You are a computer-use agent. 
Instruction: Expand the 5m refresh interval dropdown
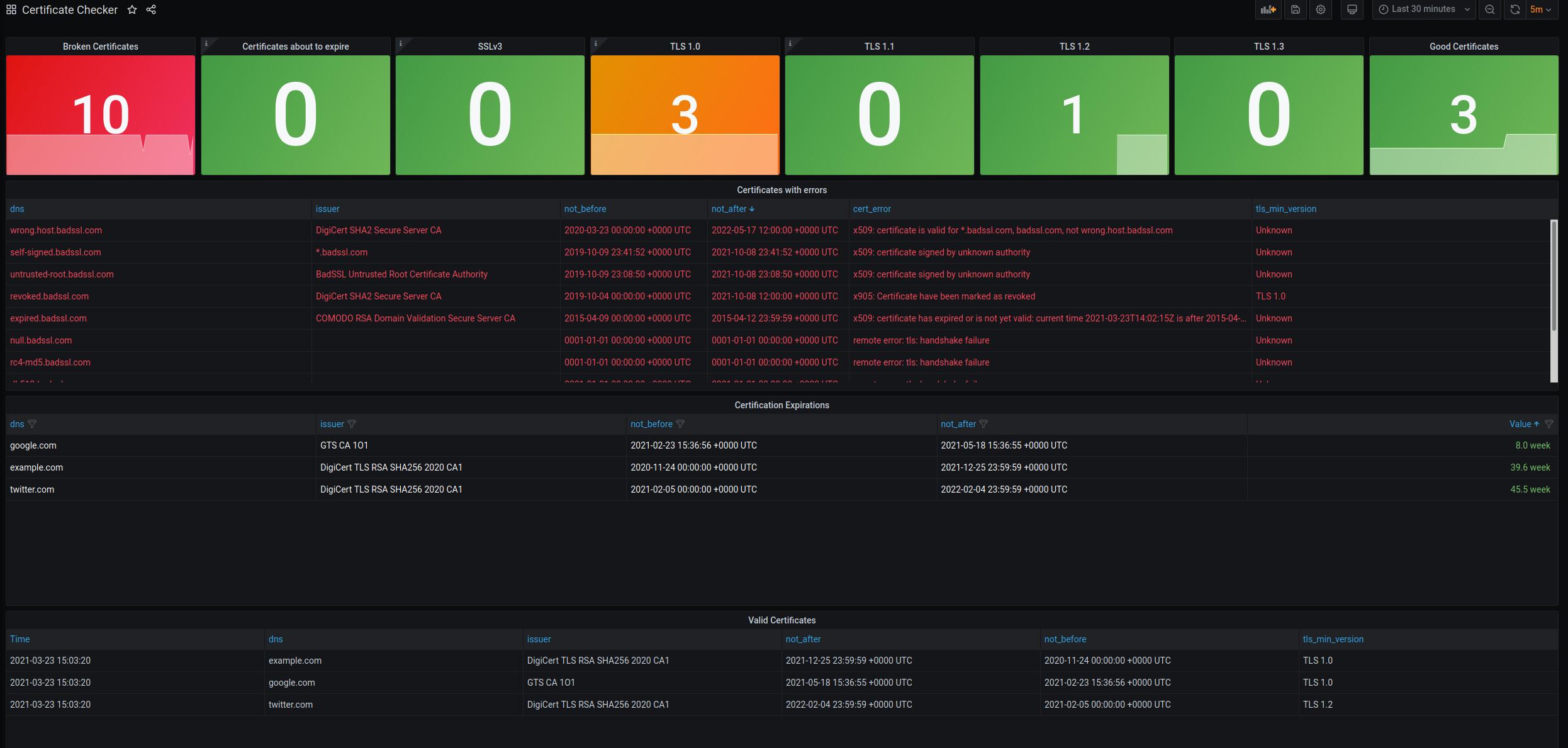tap(1540, 9)
